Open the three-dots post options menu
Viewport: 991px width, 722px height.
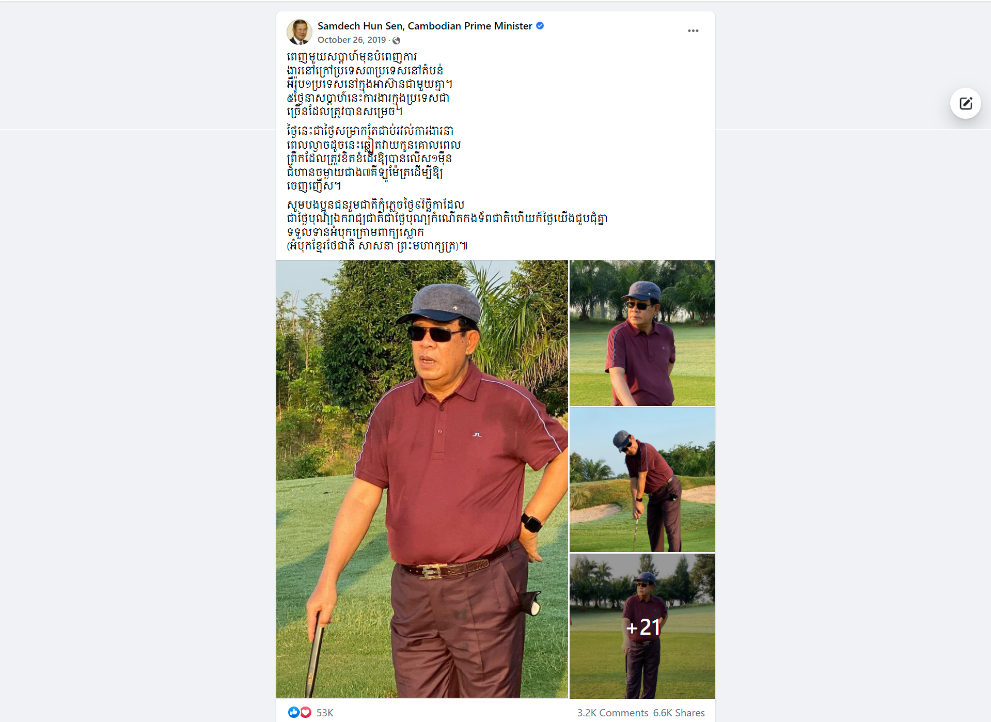(693, 30)
